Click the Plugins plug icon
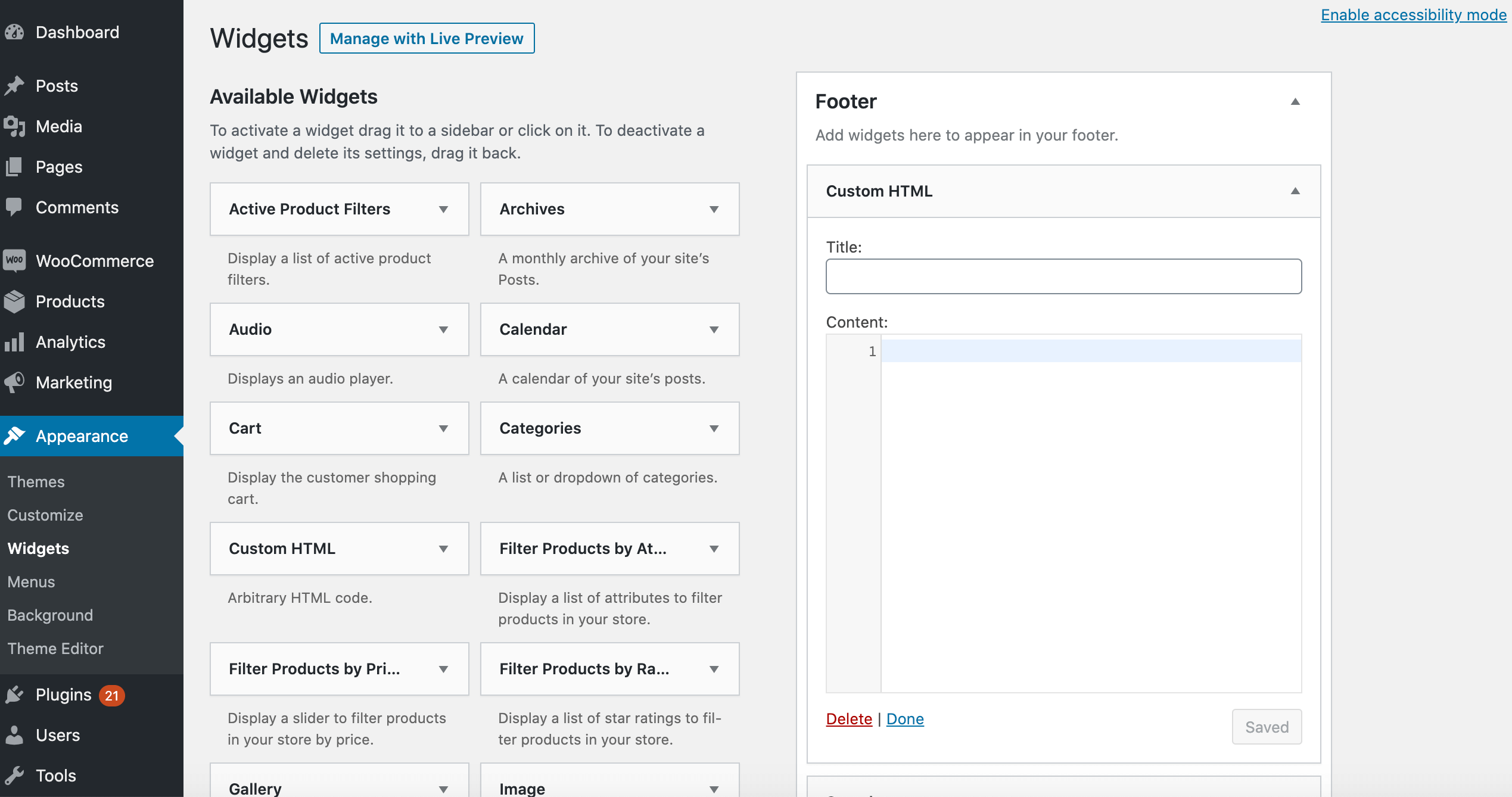1512x797 pixels. click(x=14, y=695)
